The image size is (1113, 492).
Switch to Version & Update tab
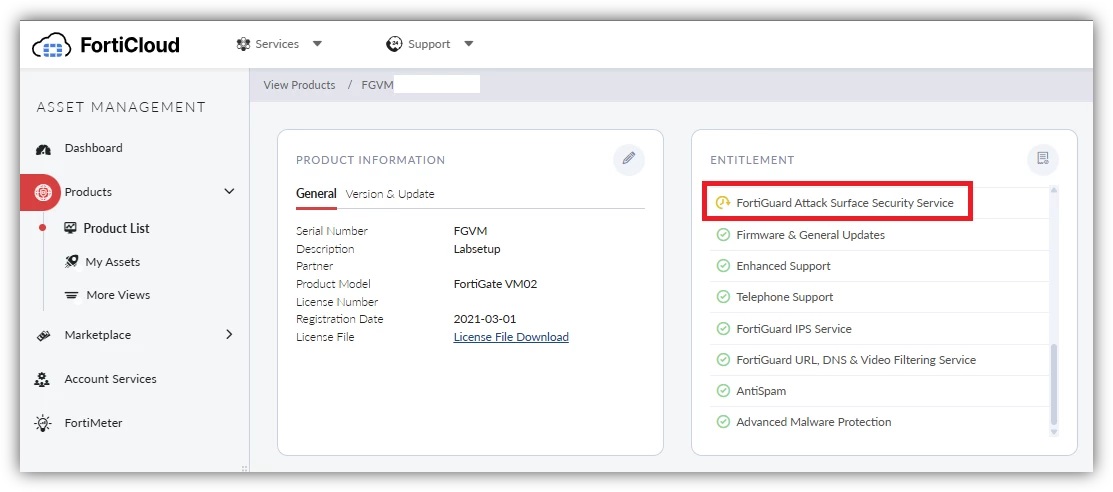(390, 194)
